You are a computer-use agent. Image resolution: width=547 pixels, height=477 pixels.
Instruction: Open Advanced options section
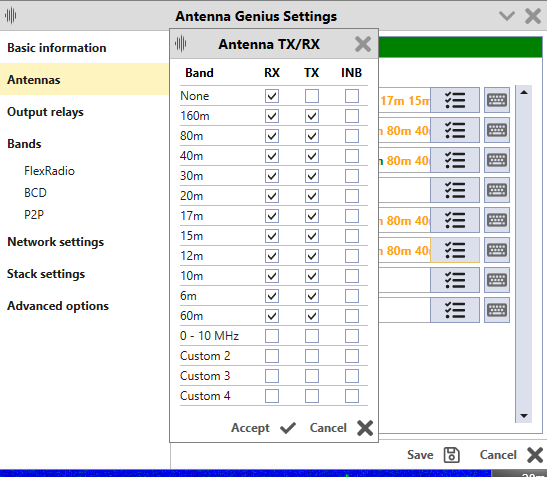pyautogui.click(x=58, y=306)
